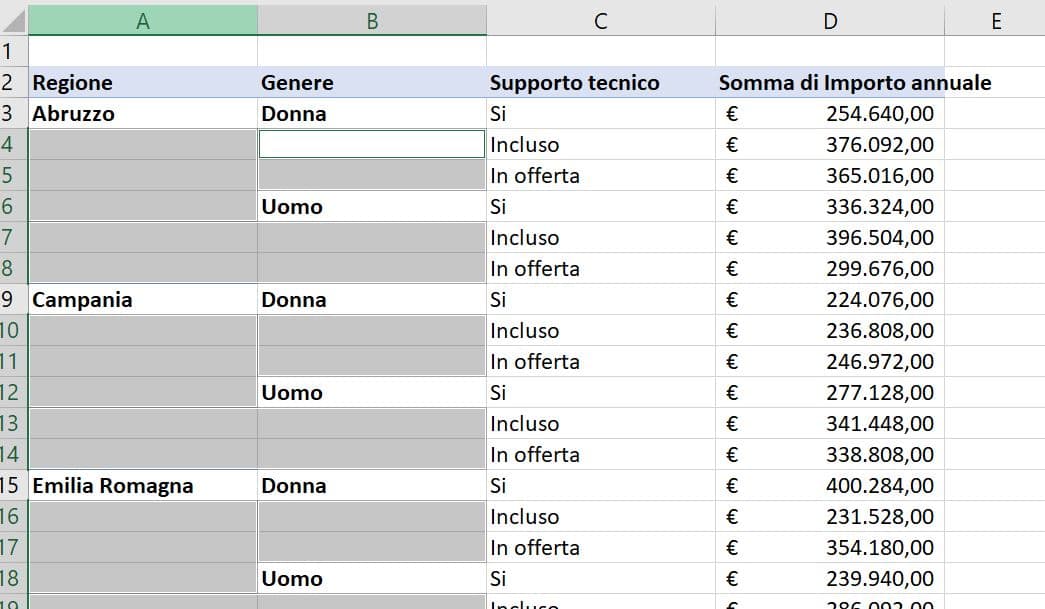Viewport: 1045px width, 609px height.
Task: Select the Emilia Romagna cell
Action: [x=143, y=485]
